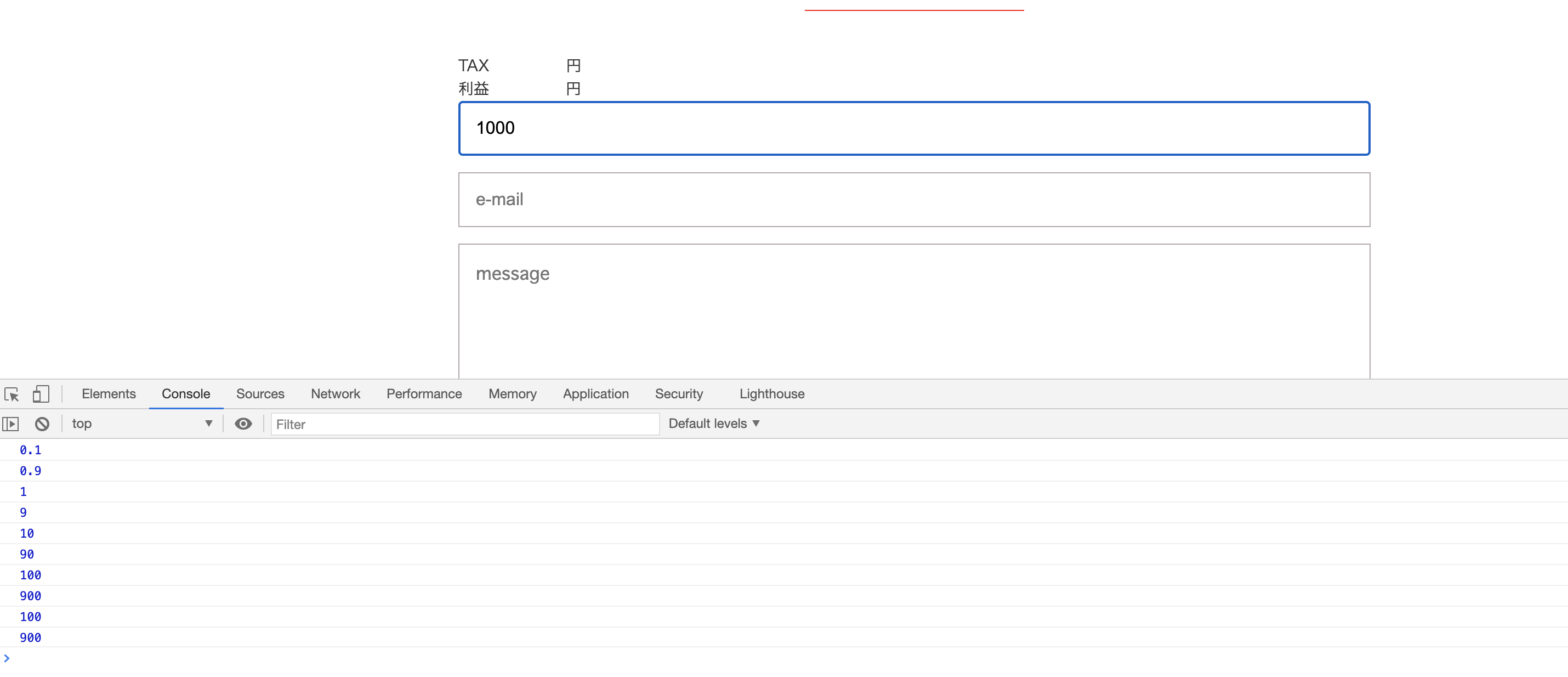Open the Sources tab
Viewport: 1568px width, 677px height.
point(260,394)
